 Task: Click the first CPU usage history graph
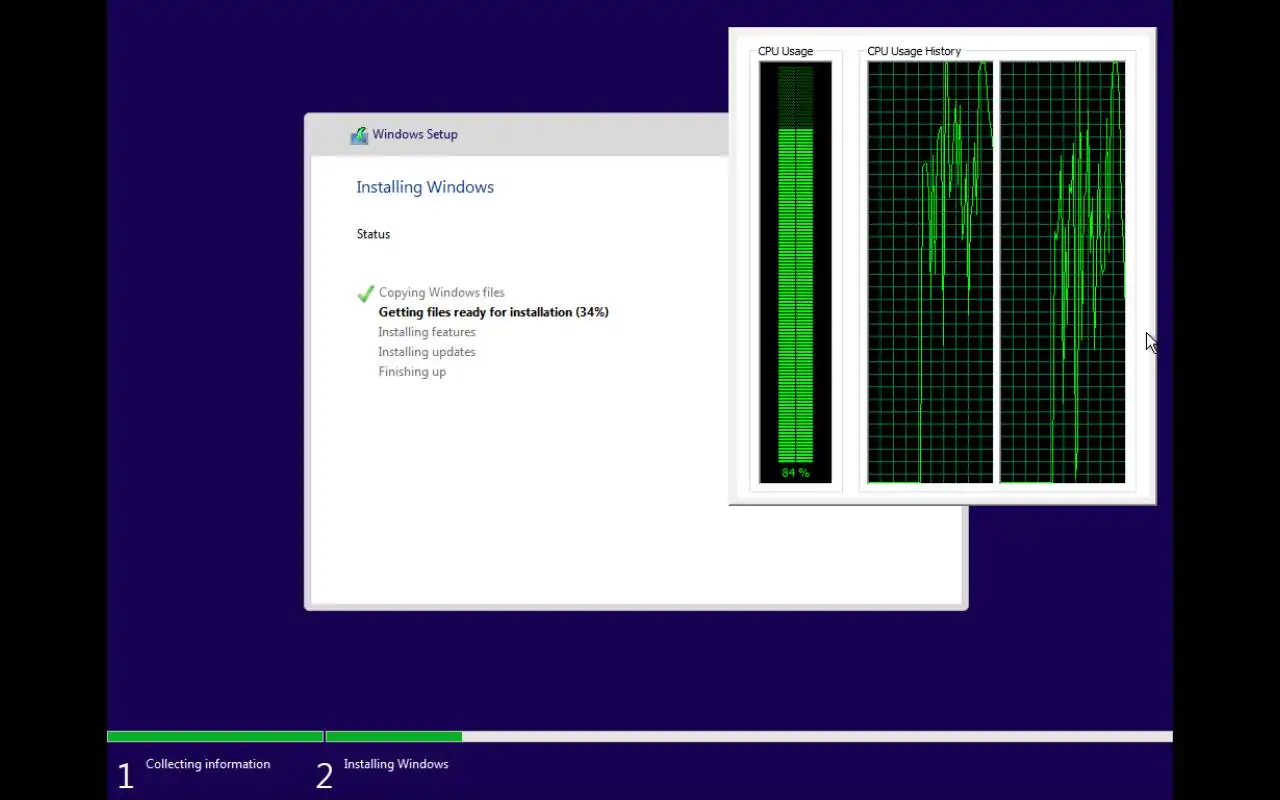[930, 272]
